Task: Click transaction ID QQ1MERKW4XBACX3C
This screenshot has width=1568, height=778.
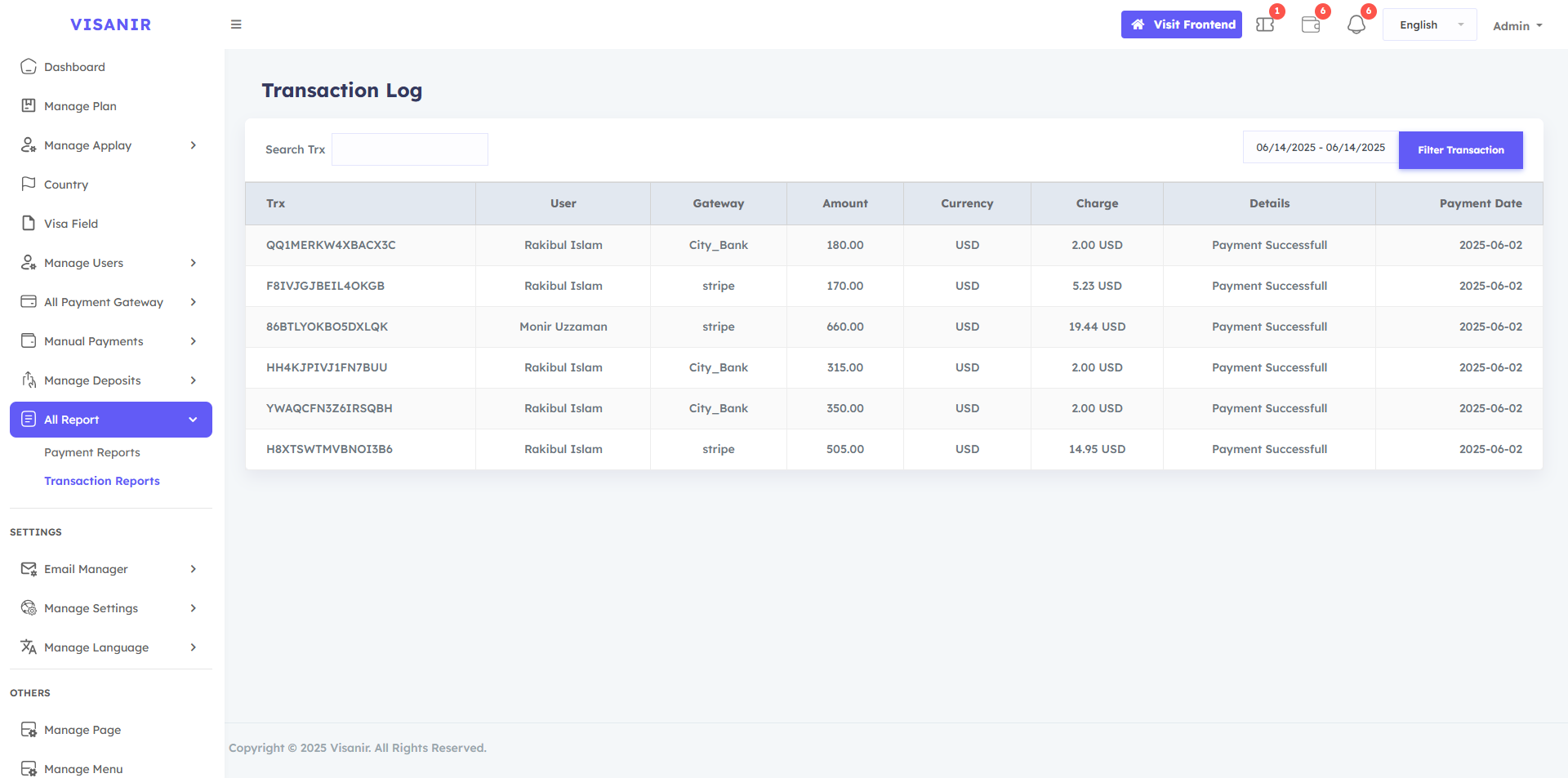Action: (331, 245)
